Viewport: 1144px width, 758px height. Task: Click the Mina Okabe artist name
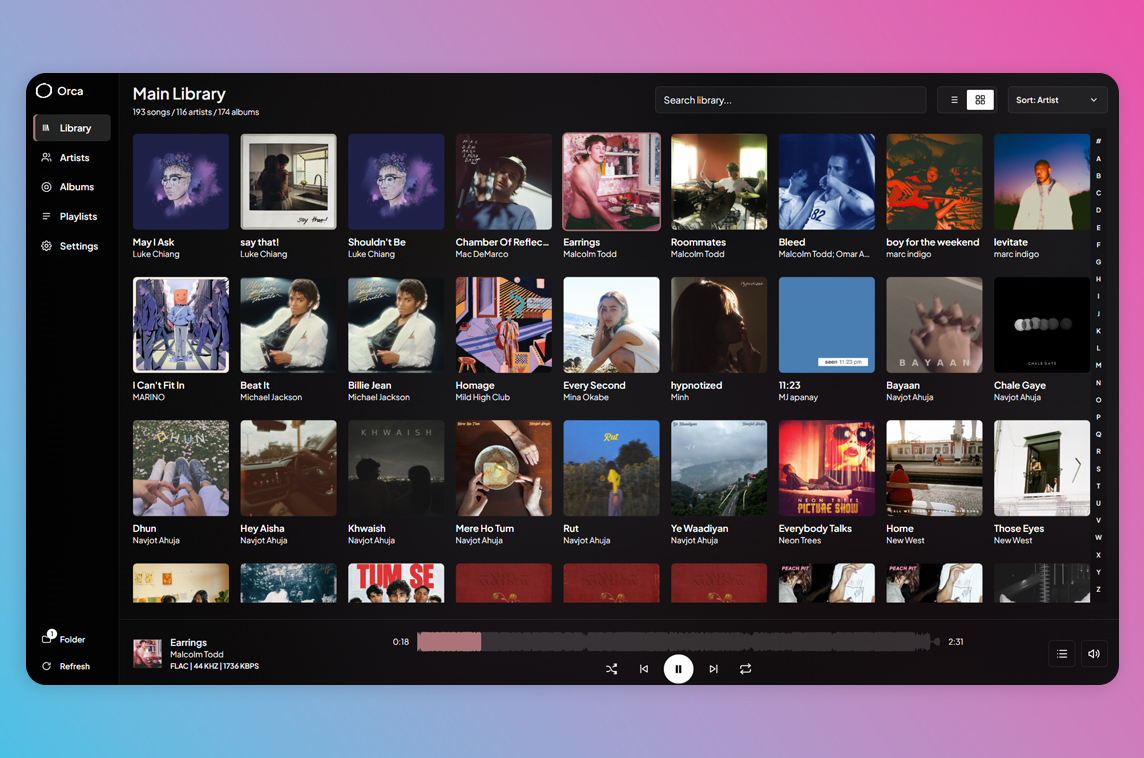point(586,398)
